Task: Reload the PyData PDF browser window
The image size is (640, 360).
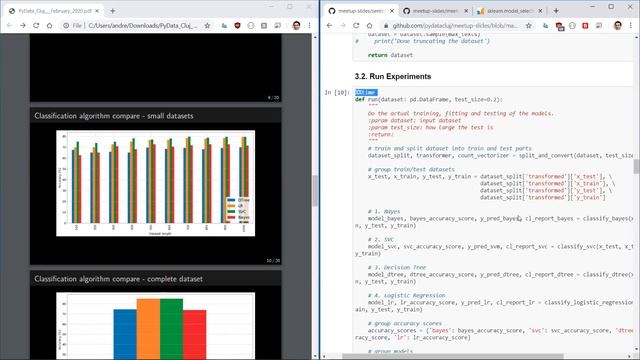Action: [36, 26]
